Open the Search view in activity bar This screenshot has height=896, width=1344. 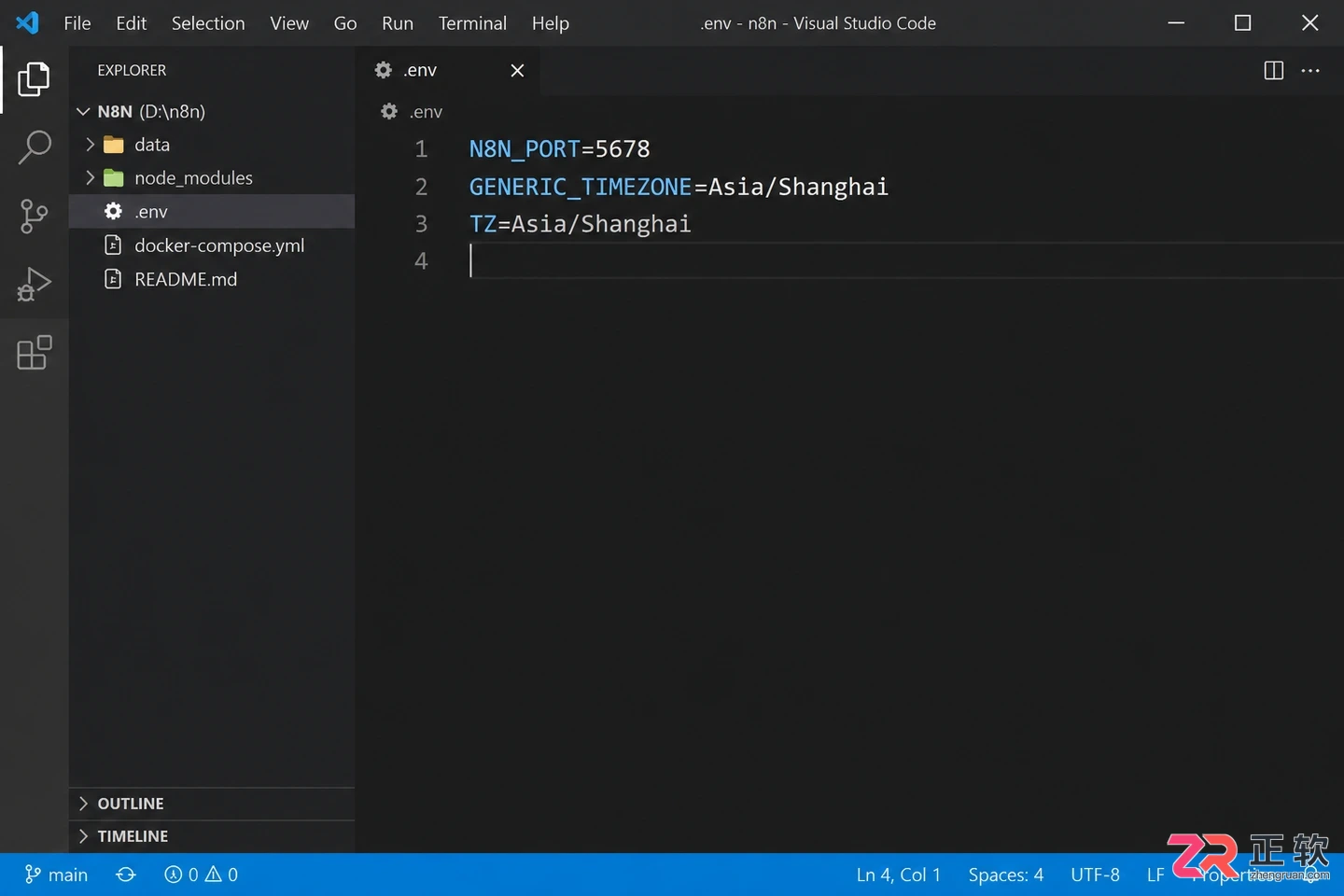tap(34, 147)
